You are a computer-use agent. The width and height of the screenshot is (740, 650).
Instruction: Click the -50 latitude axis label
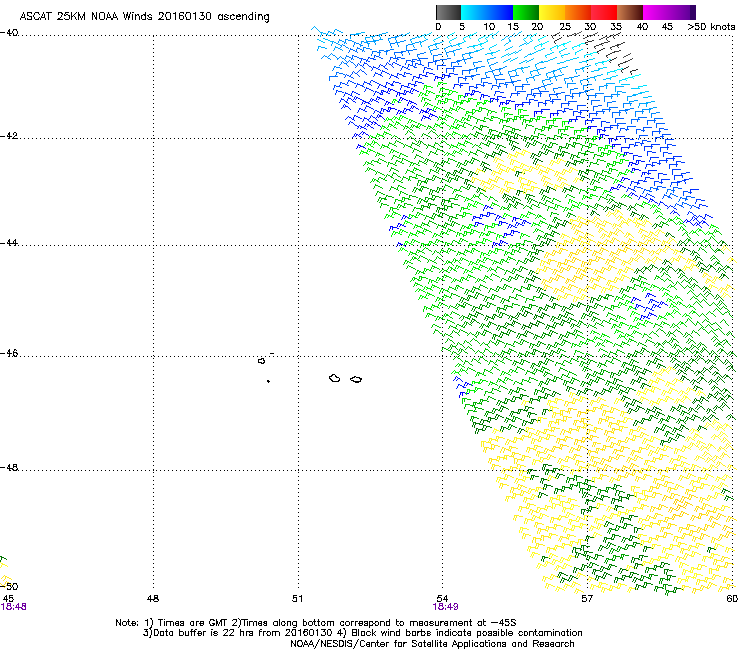(x=9, y=586)
